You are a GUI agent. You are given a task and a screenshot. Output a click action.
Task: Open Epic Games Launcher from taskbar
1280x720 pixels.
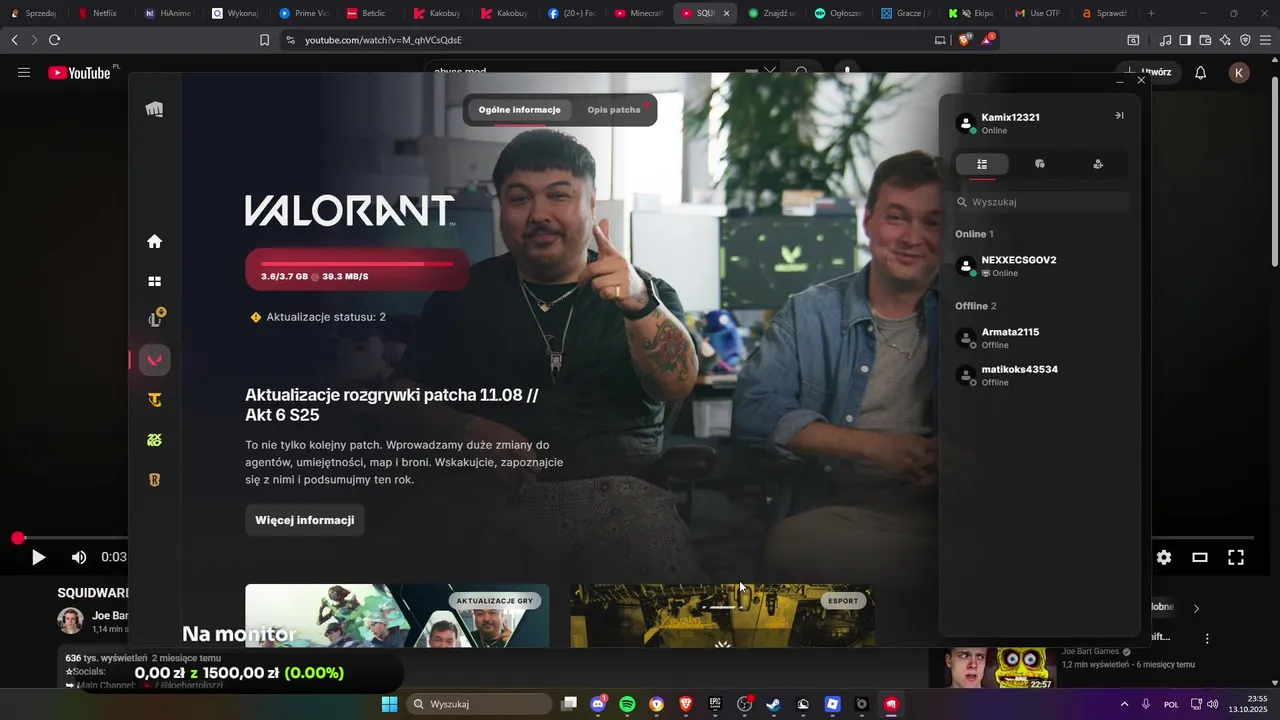(715, 704)
